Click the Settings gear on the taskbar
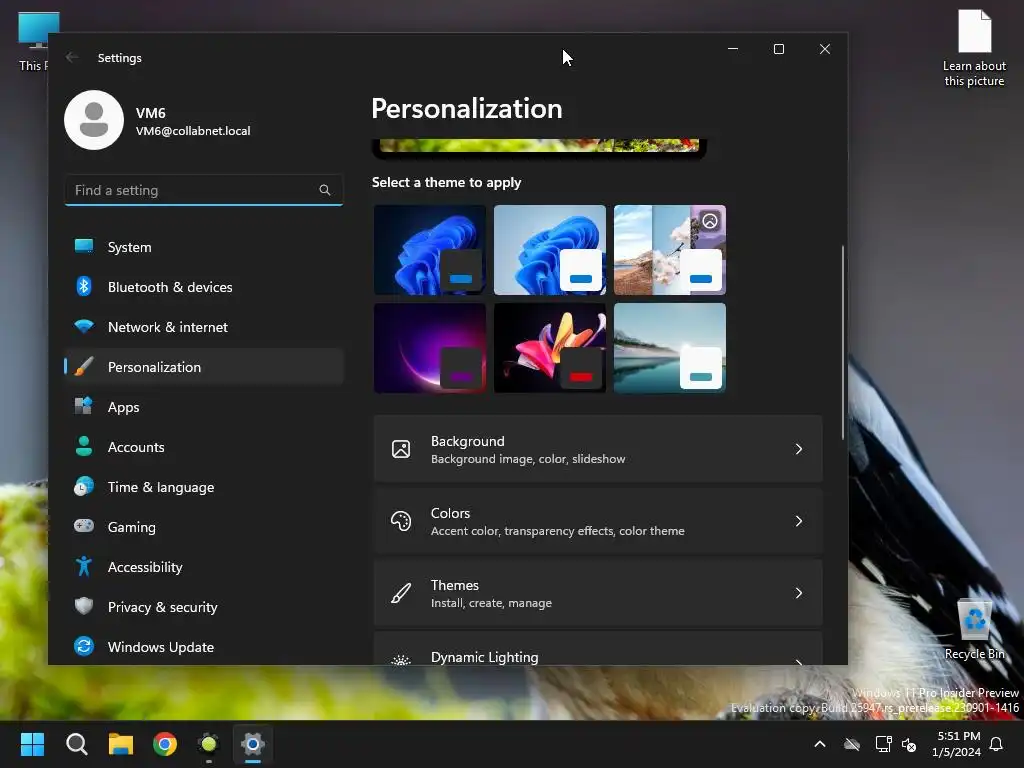This screenshot has height=768, width=1024. [x=253, y=744]
